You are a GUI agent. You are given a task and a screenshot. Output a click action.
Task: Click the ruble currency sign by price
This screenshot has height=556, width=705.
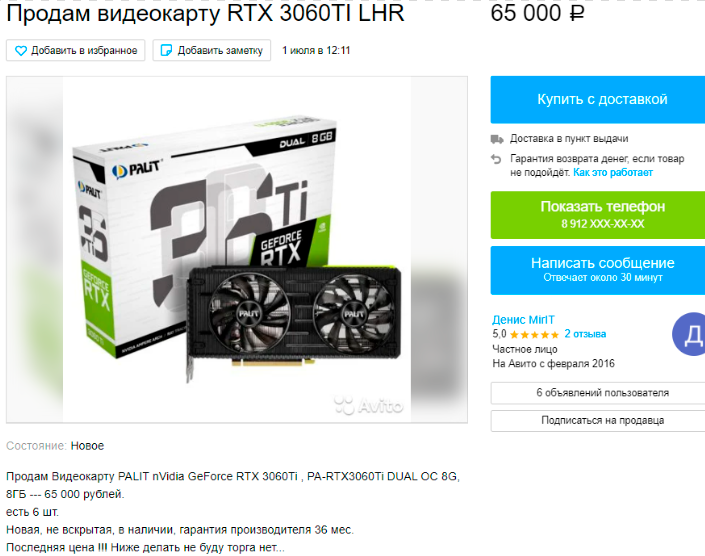(576, 13)
